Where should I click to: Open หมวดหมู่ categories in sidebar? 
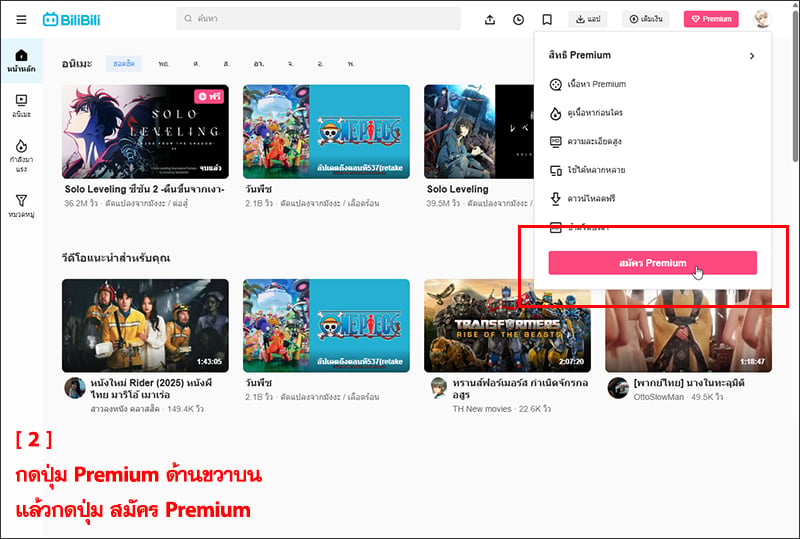point(21,206)
